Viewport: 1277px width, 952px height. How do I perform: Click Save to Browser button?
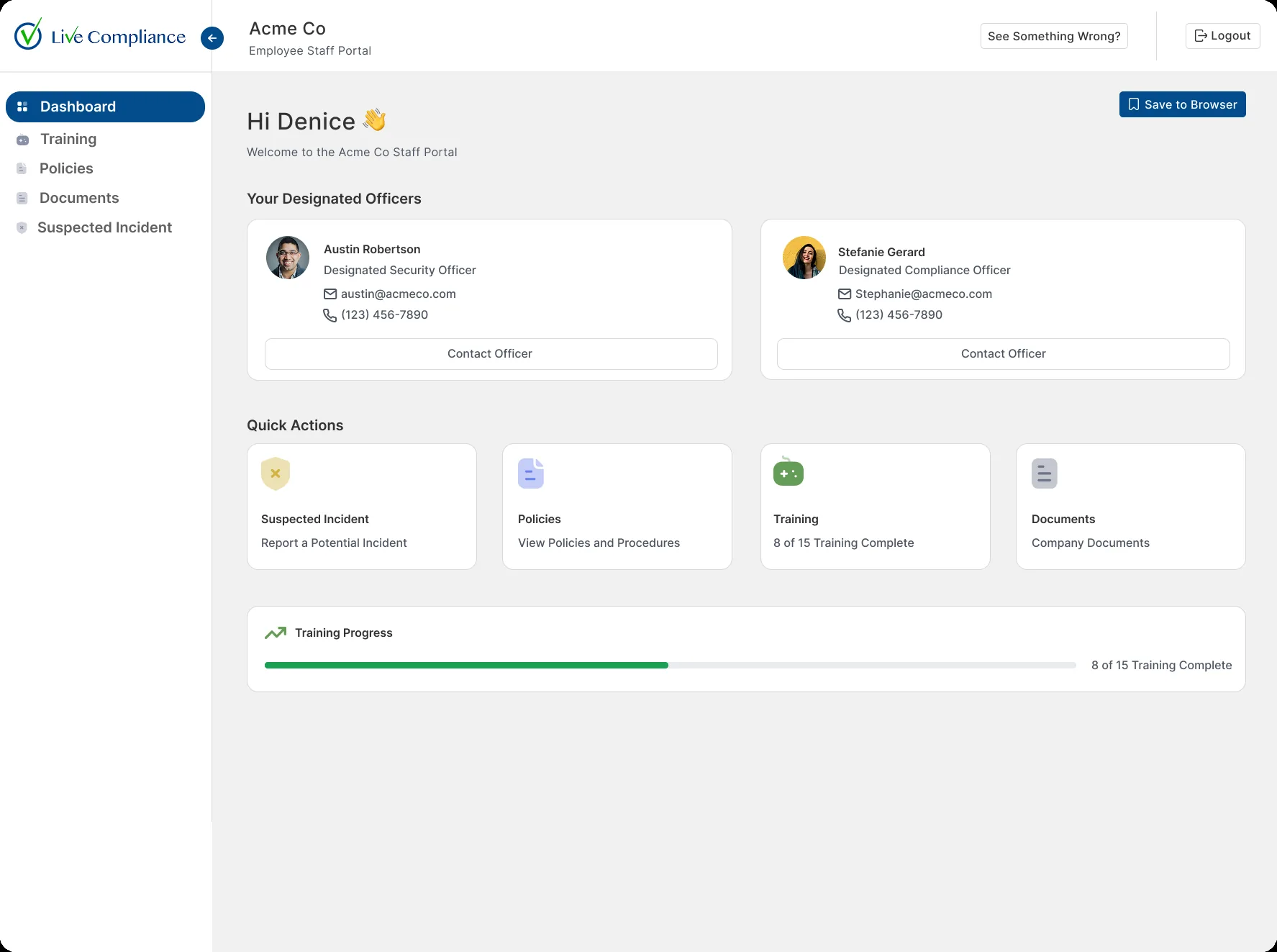click(1183, 104)
